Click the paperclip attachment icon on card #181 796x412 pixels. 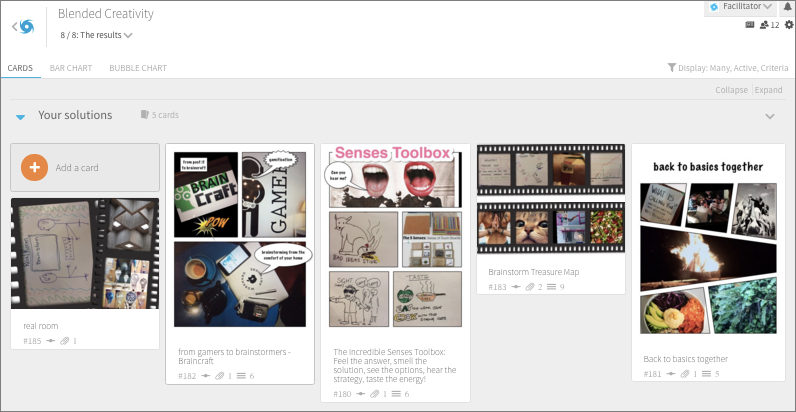[x=685, y=374]
